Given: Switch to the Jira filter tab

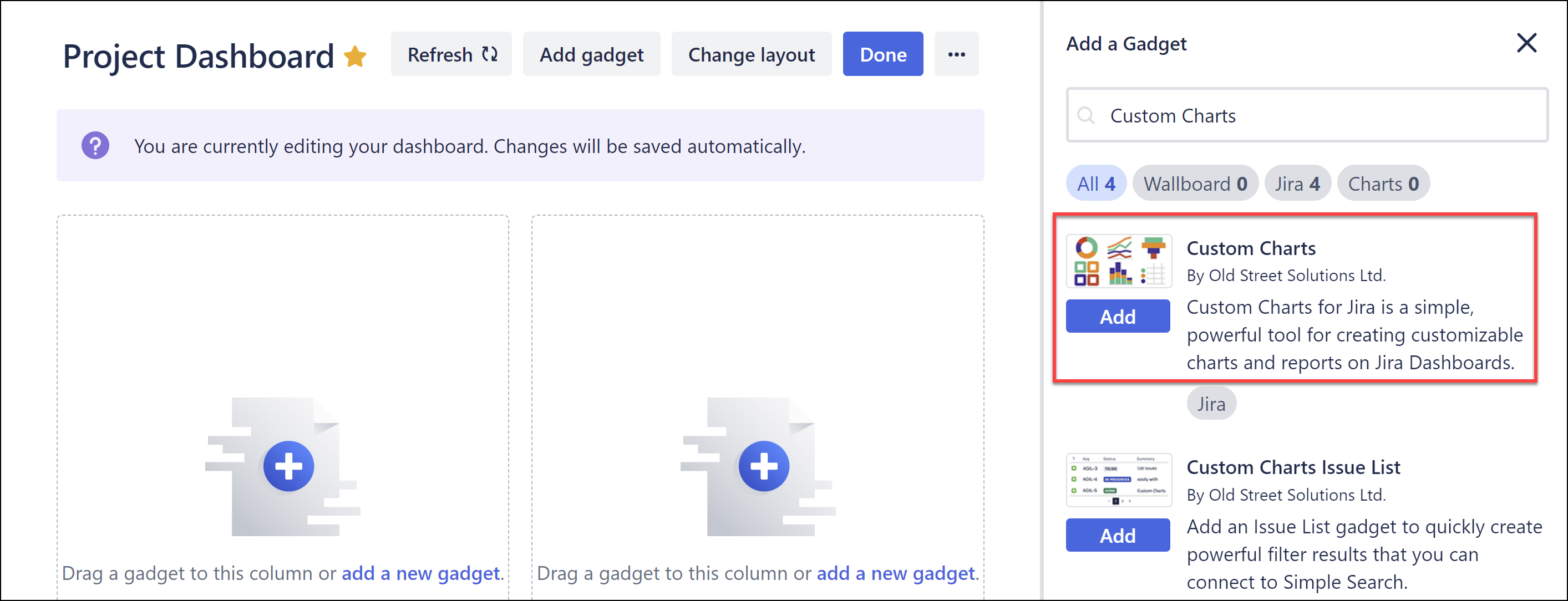Looking at the screenshot, I should 1297,183.
